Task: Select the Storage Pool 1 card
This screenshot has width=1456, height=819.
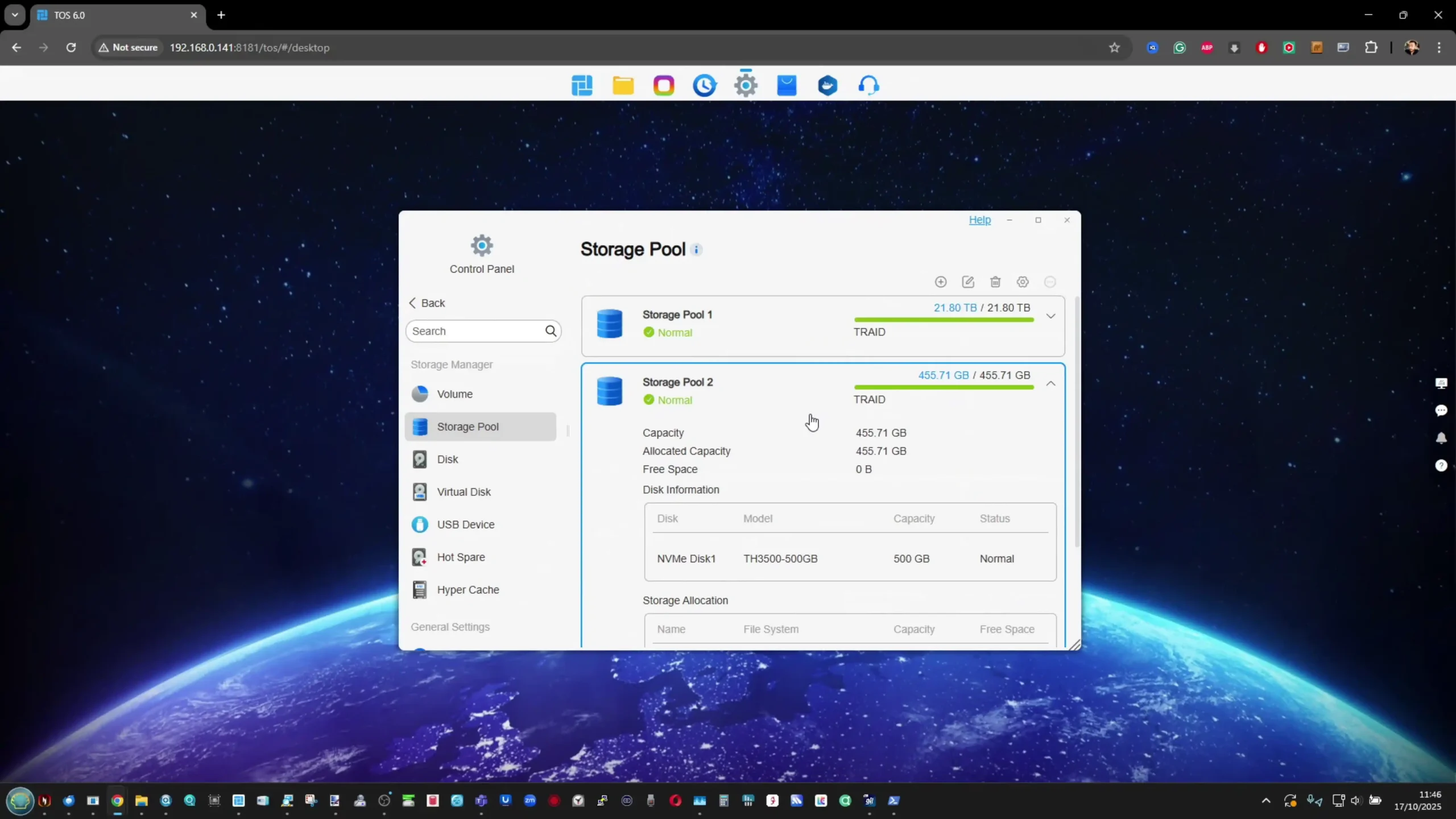Action: point(739,325)
